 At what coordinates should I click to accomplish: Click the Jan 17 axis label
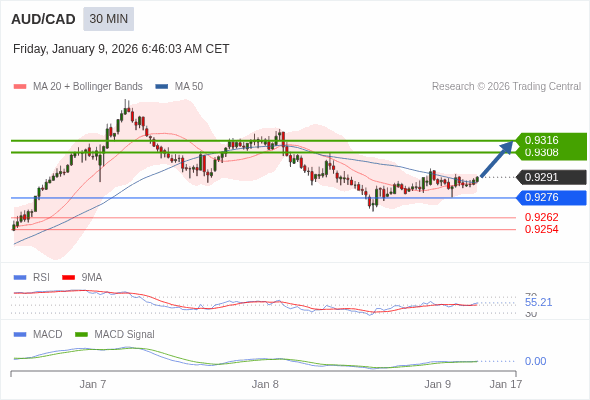pos(506,384)
